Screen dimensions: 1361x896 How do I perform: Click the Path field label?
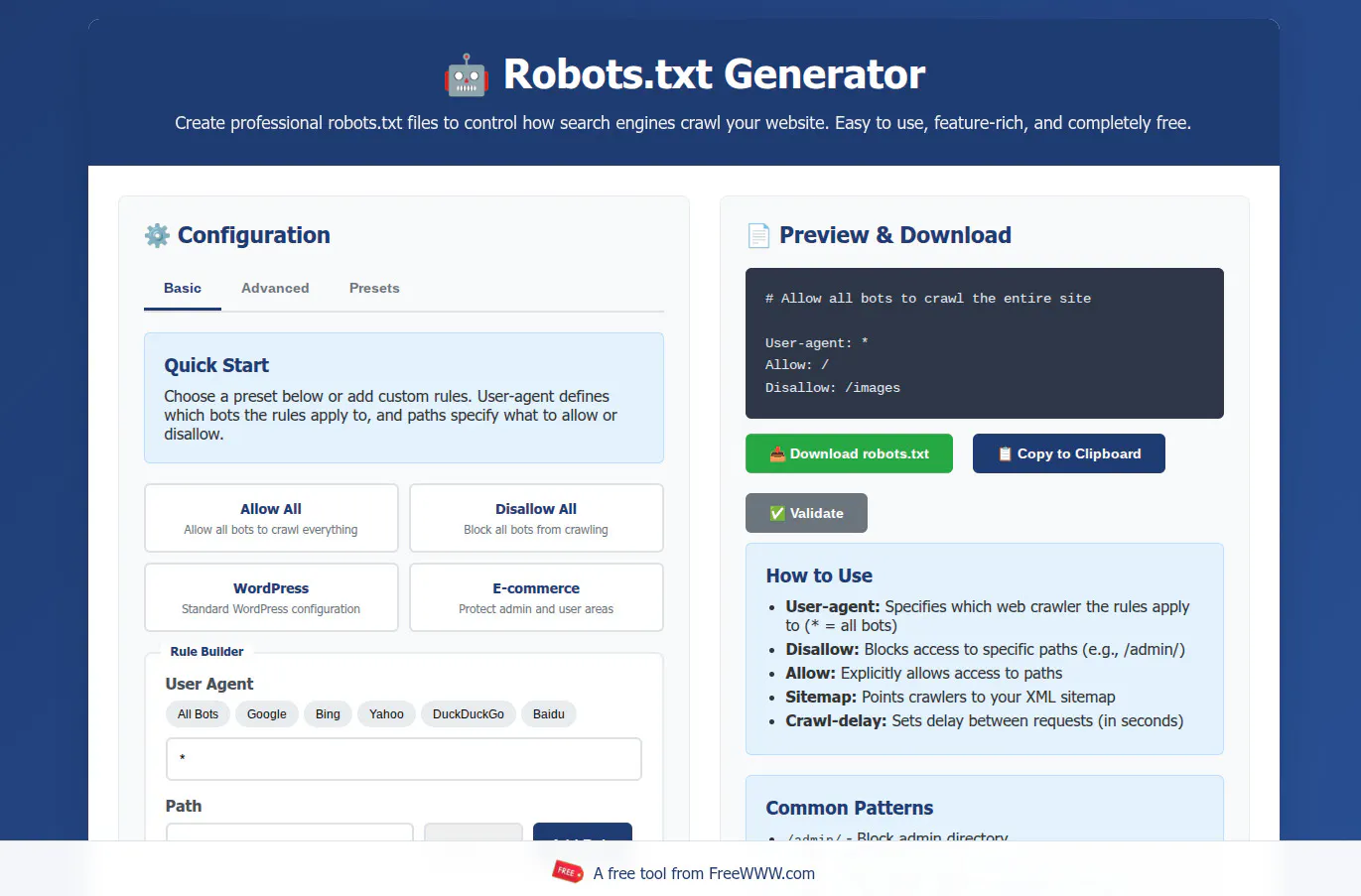[184, 806]
